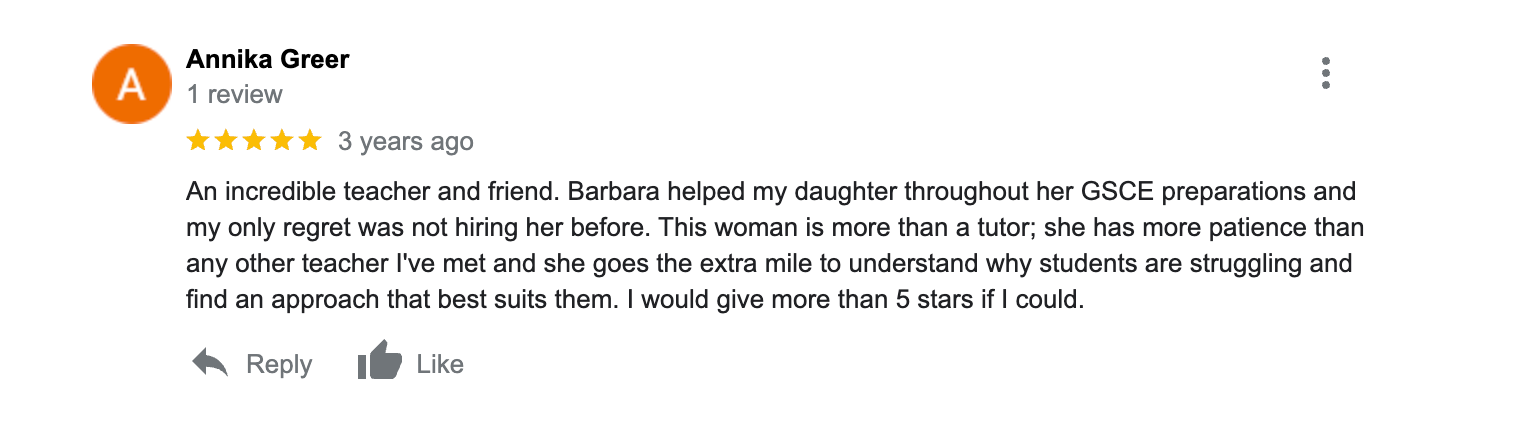The height and width of the screenshot is (432, 1538).
Task: Click the "1 review" count text
Action: click(x=234, y=95)
